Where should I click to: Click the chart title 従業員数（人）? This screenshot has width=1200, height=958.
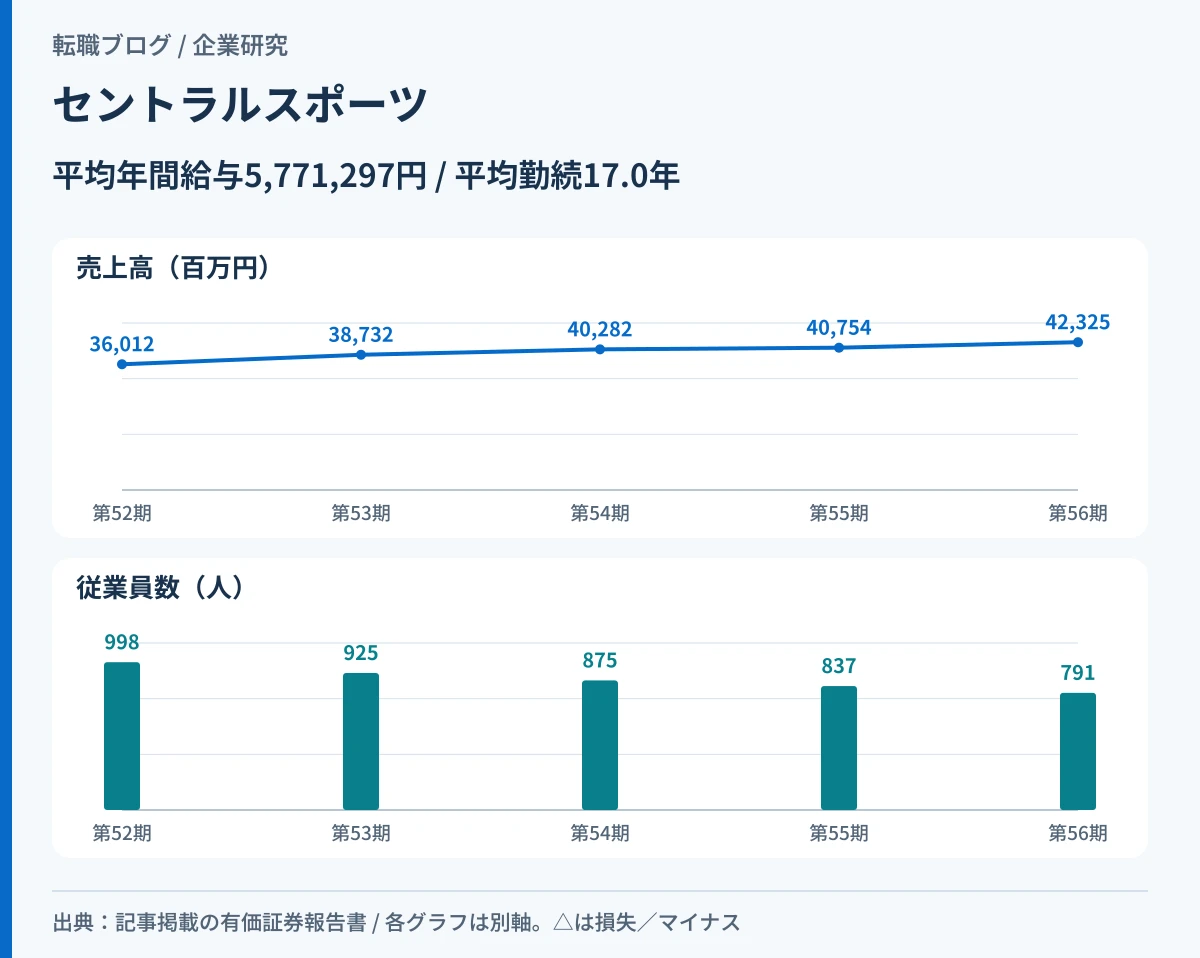point(162,588)
